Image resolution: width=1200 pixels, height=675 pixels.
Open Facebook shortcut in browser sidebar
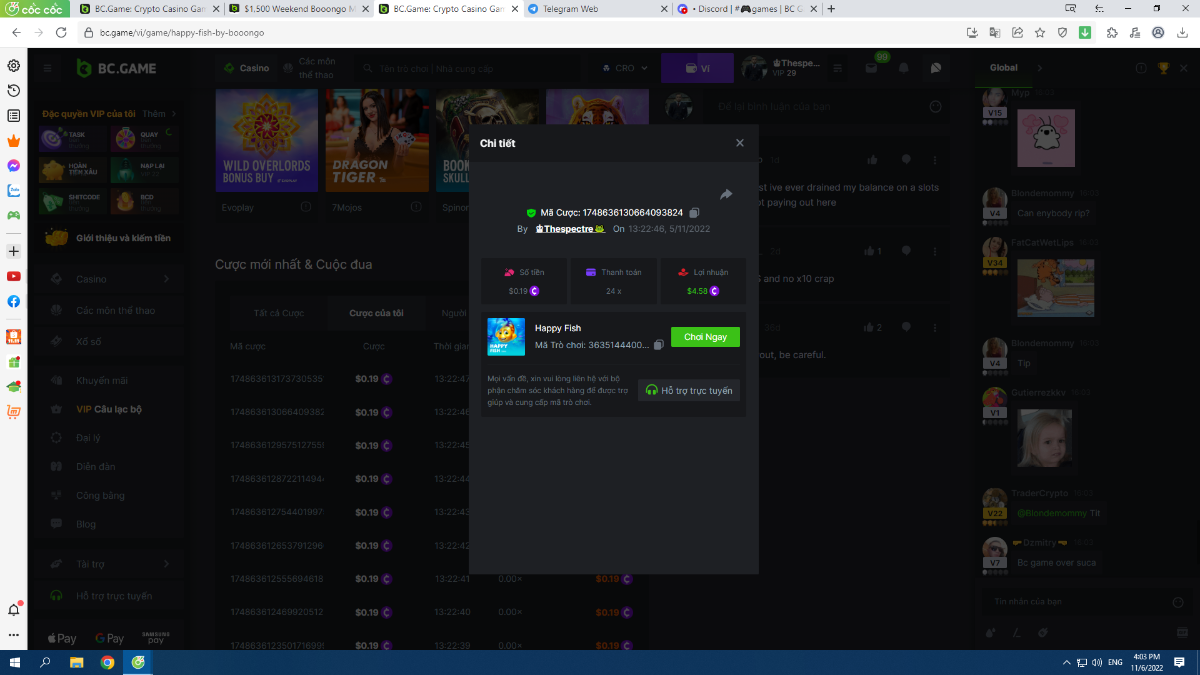(x=14, y=301)
